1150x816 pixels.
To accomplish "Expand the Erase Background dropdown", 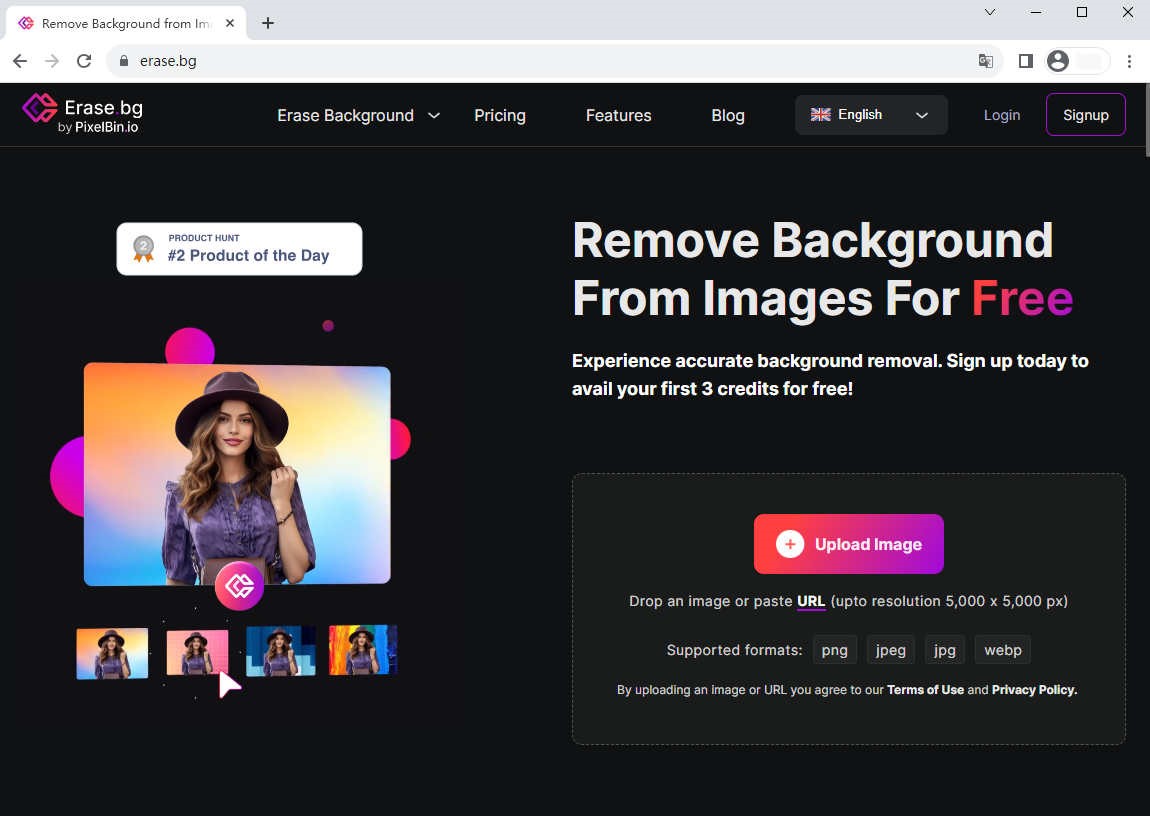I will pos(434,115).
